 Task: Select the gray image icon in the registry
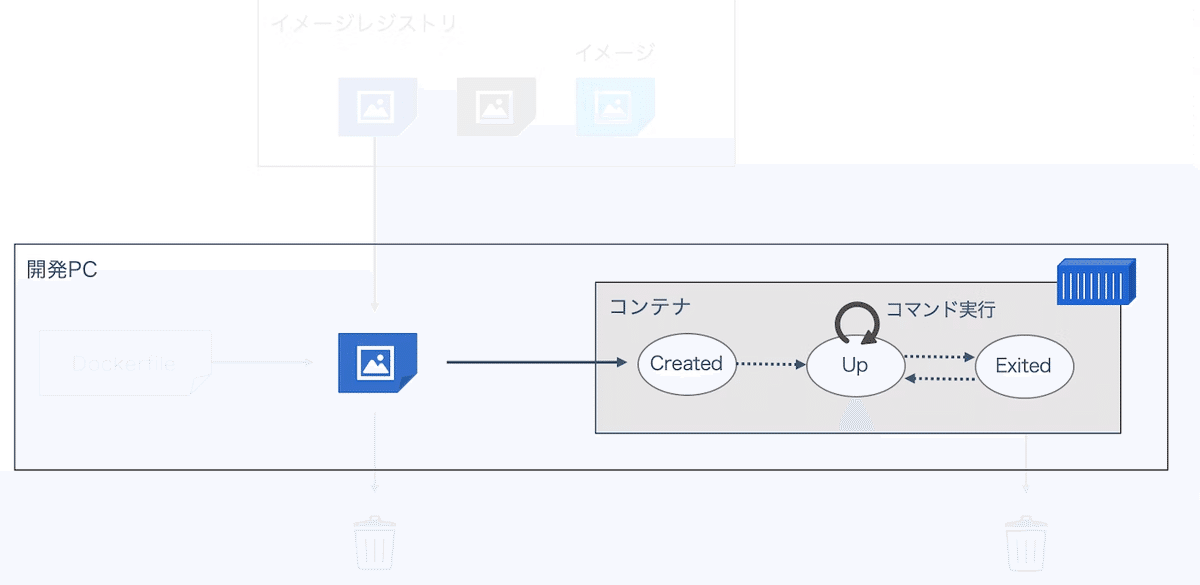click(496, 107)
